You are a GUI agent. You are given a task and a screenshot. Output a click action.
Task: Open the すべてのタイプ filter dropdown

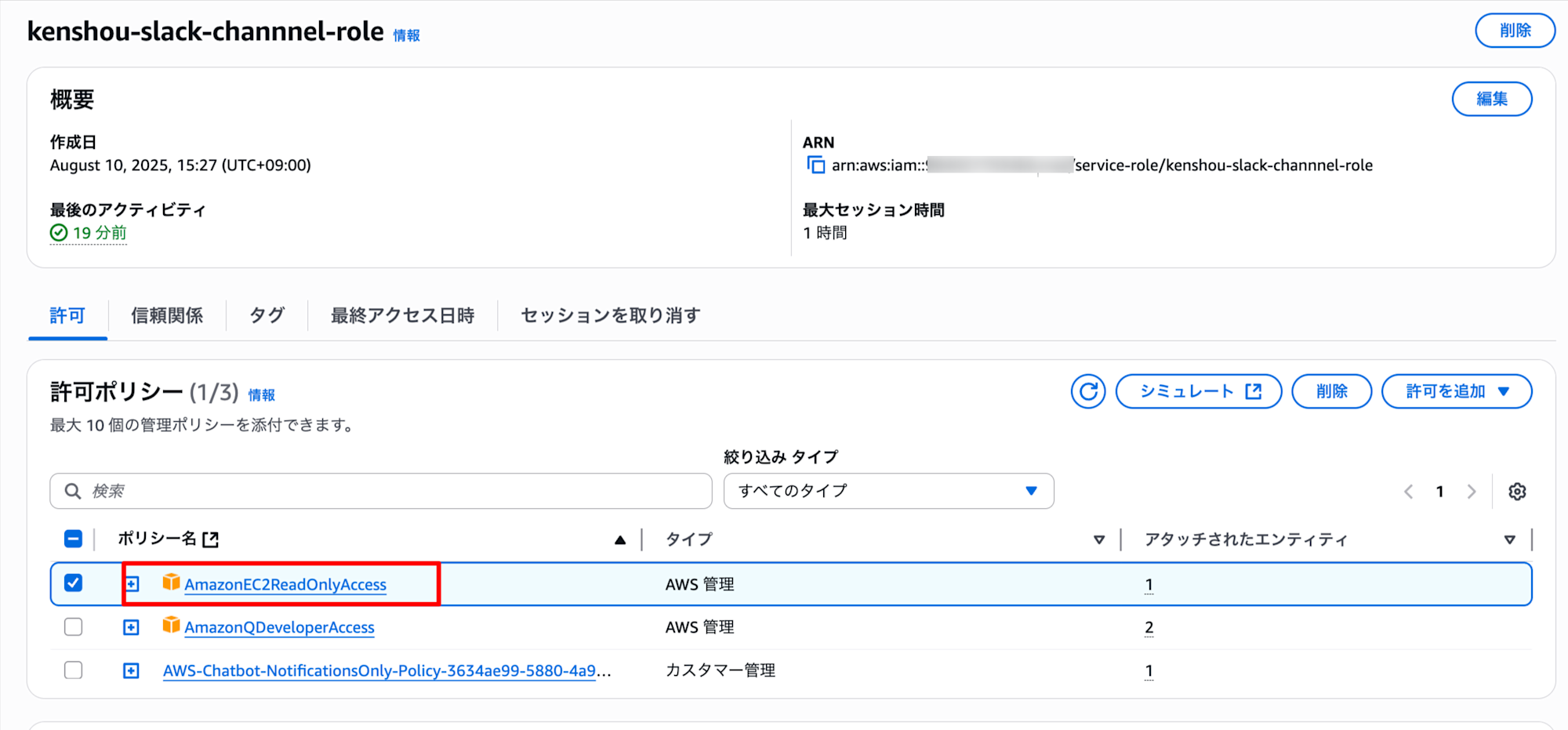pyautogui.click(x=888, y=491)
